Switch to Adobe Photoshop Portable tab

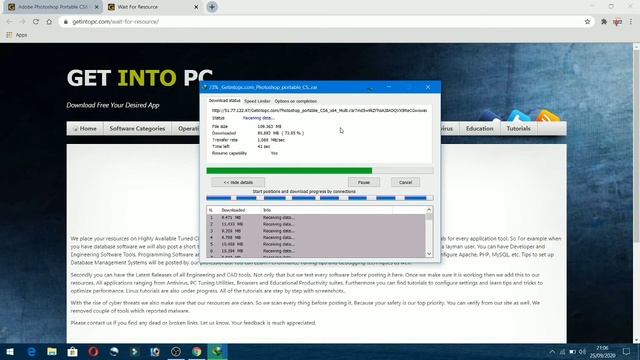53,7
